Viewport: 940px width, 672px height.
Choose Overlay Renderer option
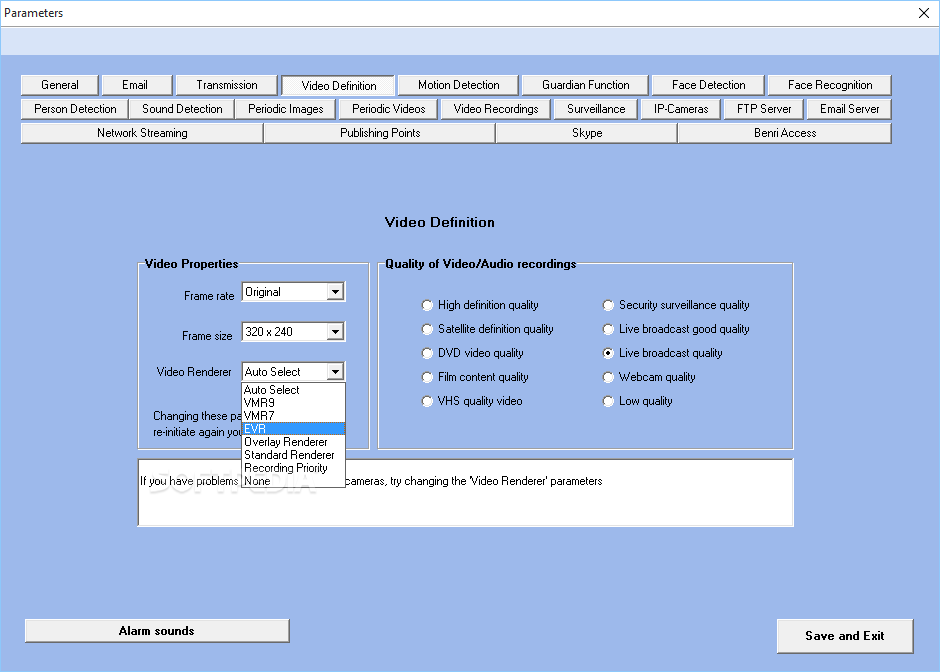293,442
